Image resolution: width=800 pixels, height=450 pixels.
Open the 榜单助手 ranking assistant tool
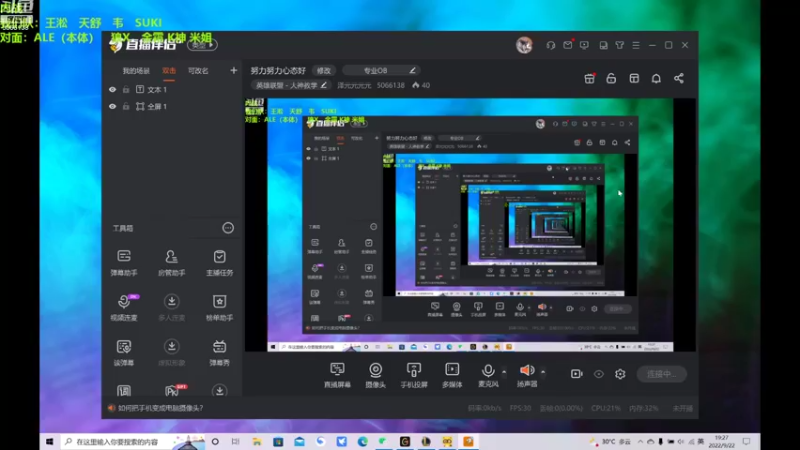pos(219,308)
